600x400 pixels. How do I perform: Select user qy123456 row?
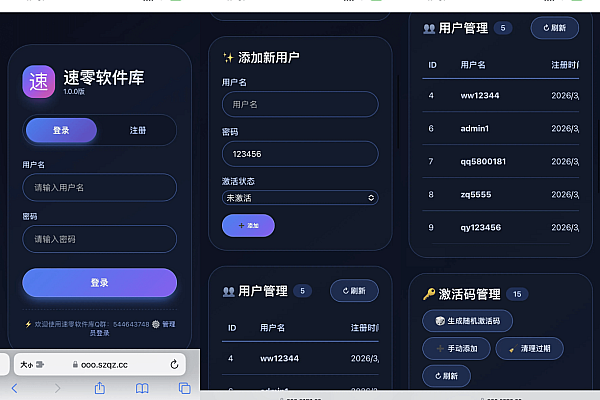(501, 227)
